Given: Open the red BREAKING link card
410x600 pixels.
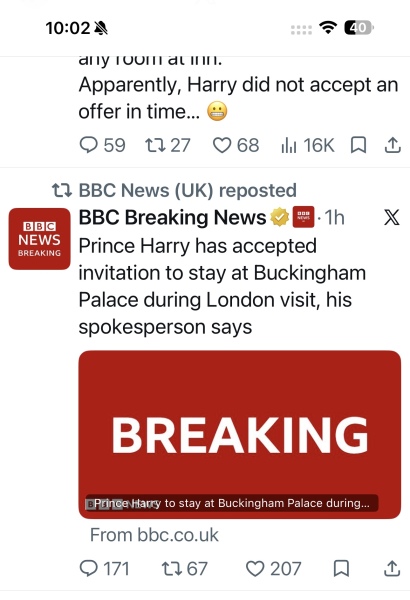Looking at the screenshot, I should [x=240, y=434].
